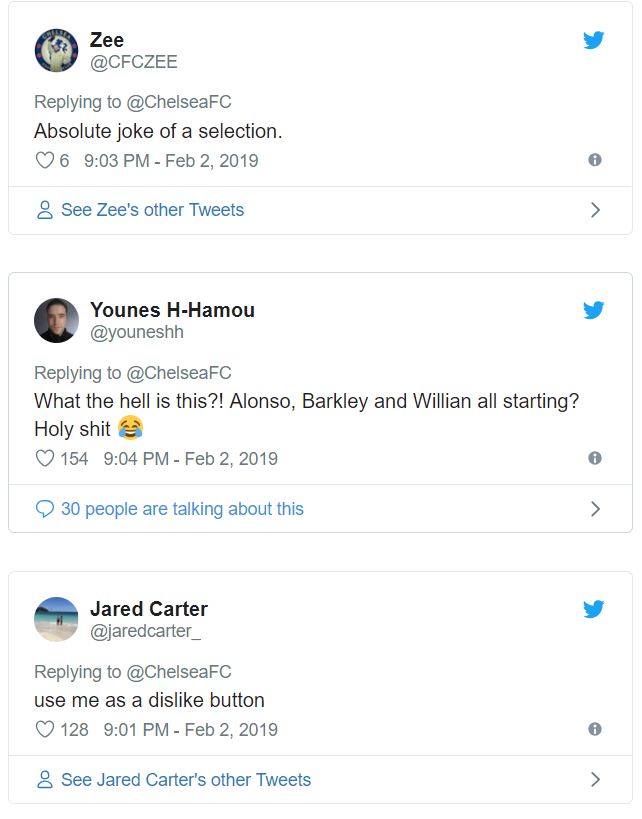Viewport: 642px width, 819px height.
Task: Open See Zee's other Tweets link
Action: click(x=152, y=210)
